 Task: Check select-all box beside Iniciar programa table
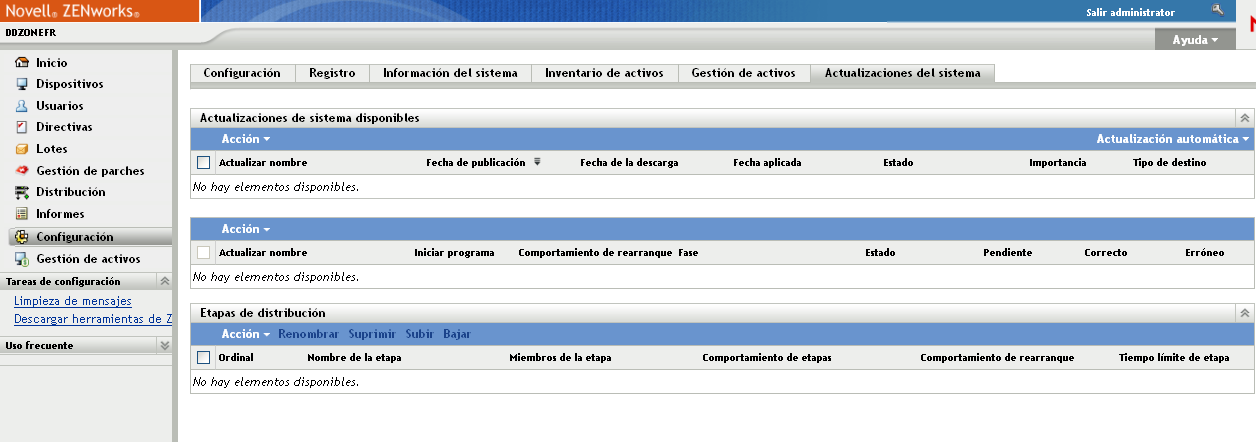(204, 253)
